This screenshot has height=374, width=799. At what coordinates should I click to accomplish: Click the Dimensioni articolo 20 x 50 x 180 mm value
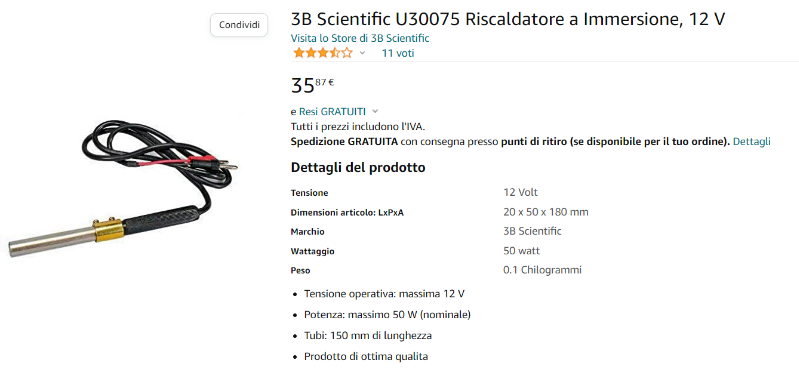545,212
